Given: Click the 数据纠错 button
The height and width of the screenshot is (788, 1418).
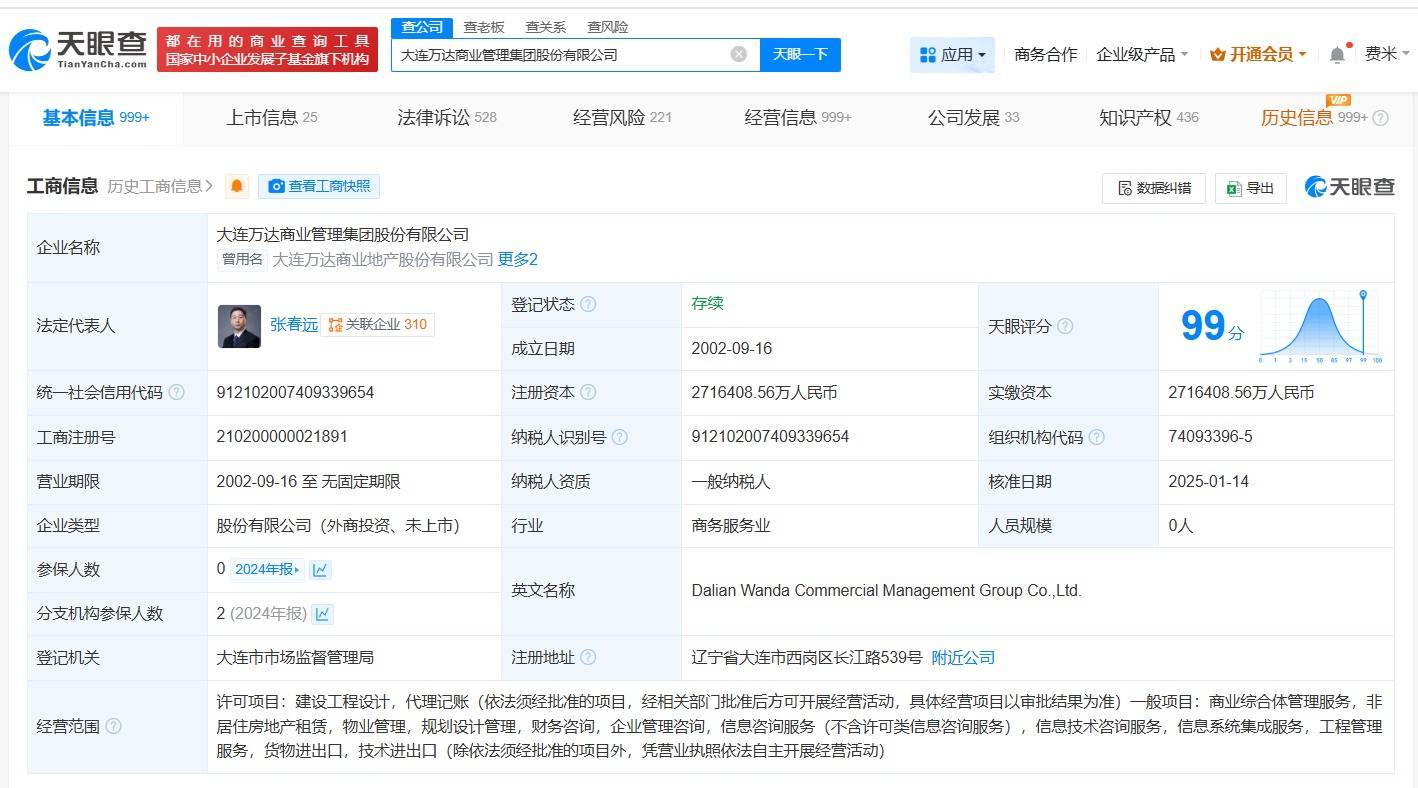Looking at the screenshot, I should [x=1154, y=188].
